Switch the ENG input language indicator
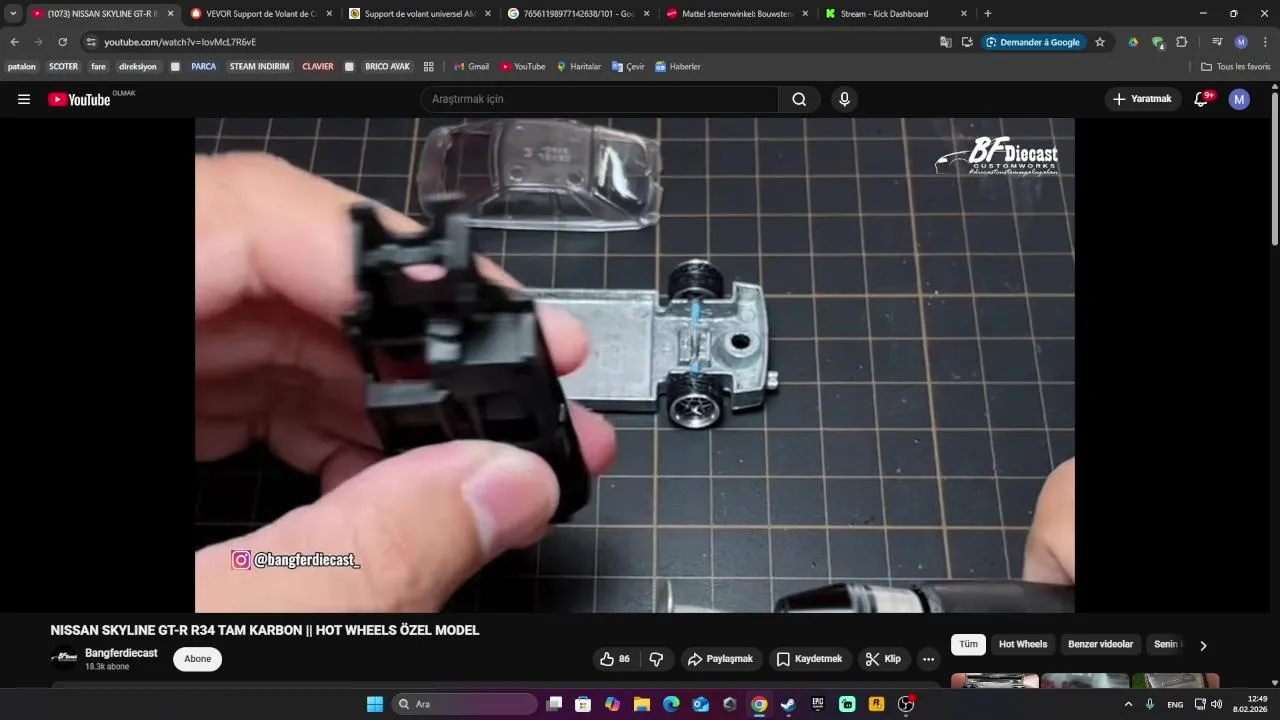This screenshot has height=720, width=1280. click(1175, 704)
